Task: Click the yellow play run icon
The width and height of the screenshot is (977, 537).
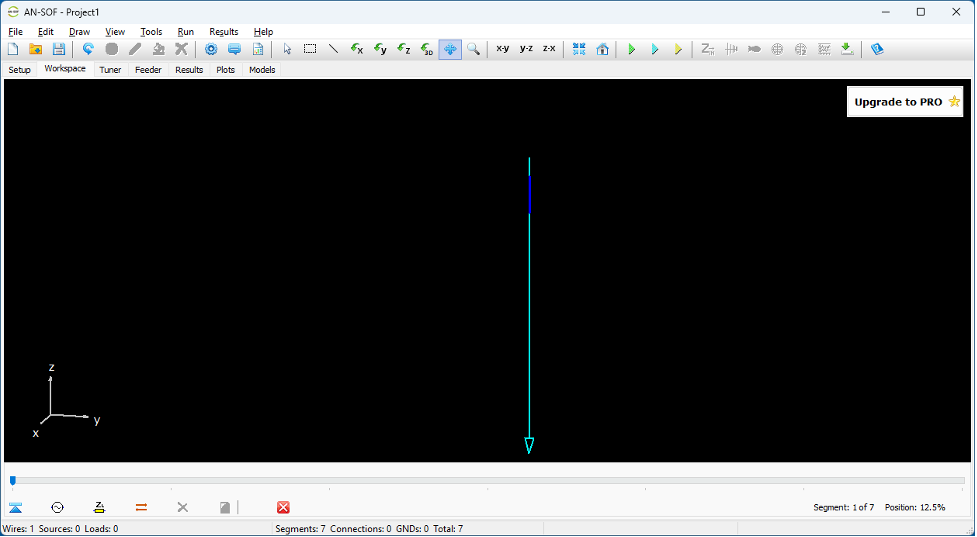Action: pyautogui.click(x=678, y=49)
